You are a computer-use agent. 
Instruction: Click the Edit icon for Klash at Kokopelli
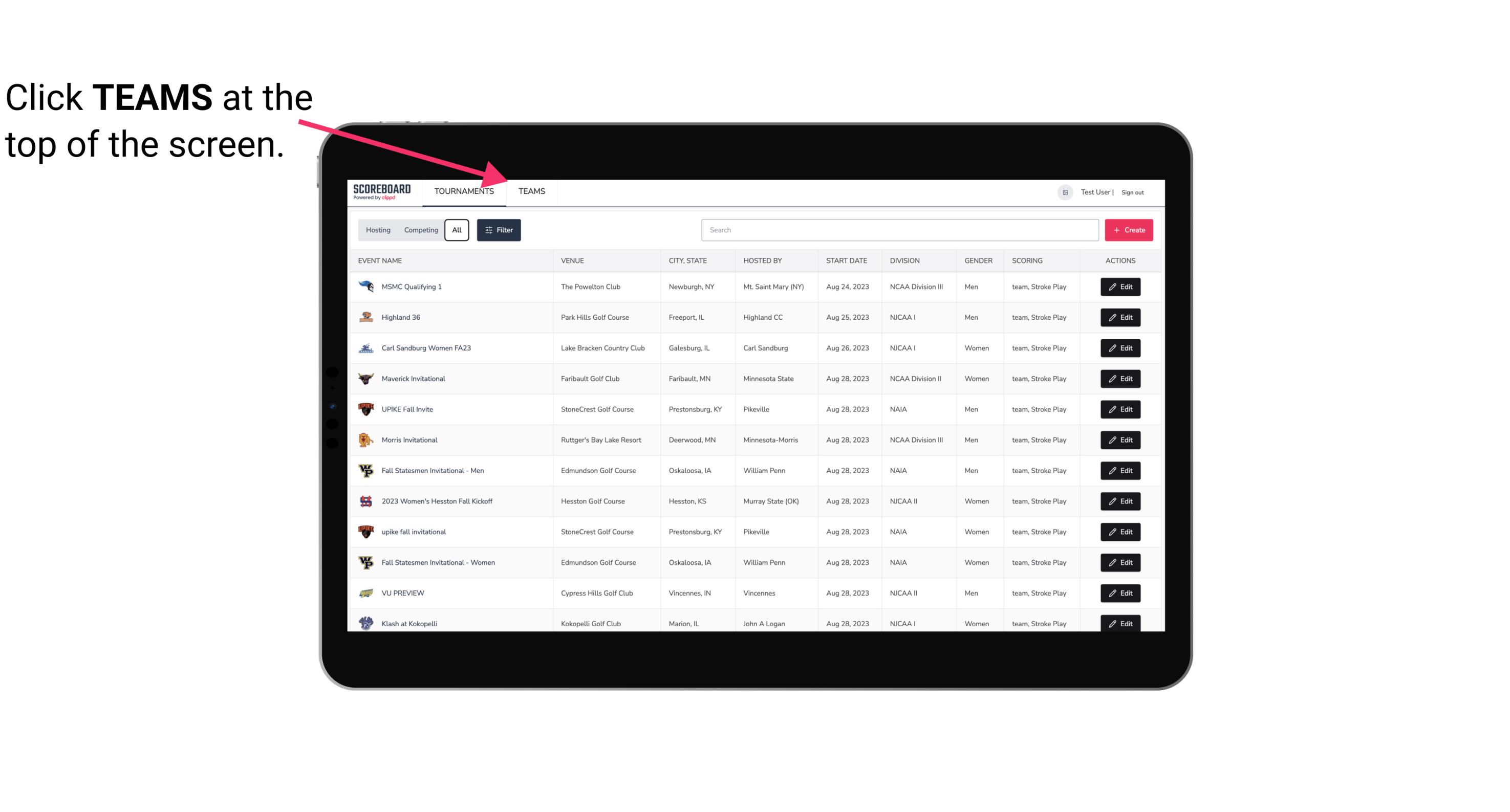point(1121,623)
